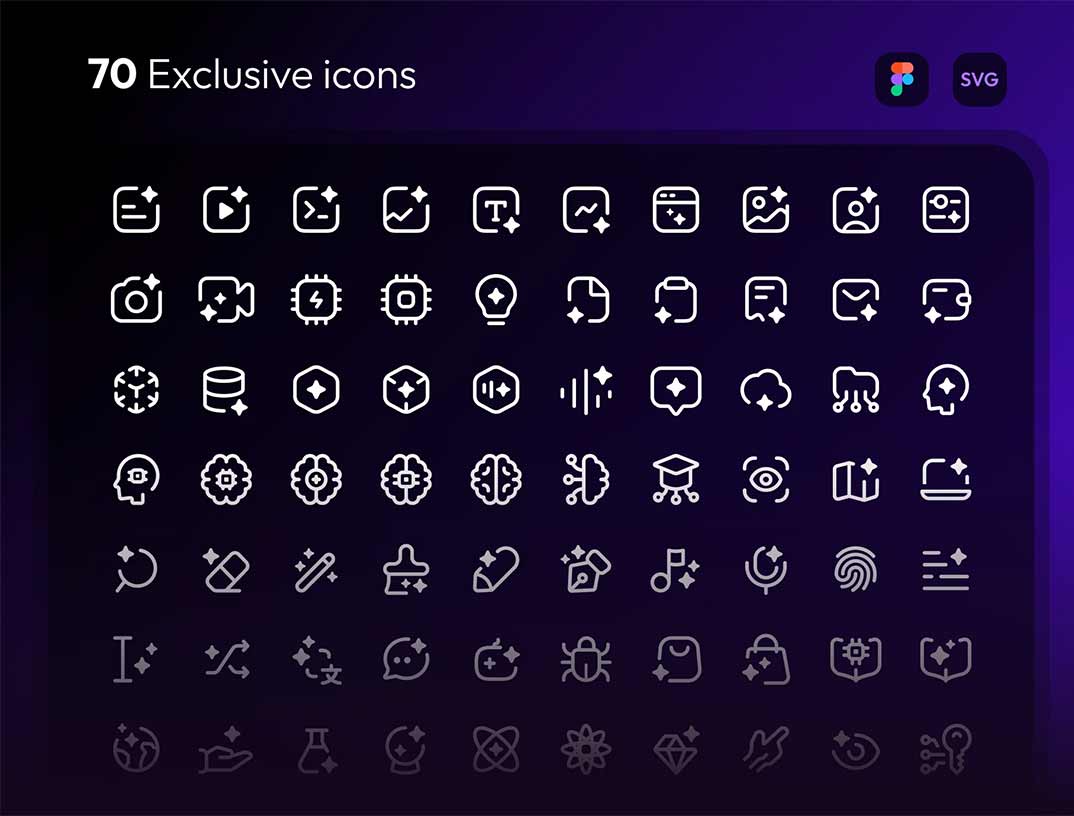This screenshot has height=816, width=1074.
Task: Select the eraser sparkle icon
Action: point(226,569)
